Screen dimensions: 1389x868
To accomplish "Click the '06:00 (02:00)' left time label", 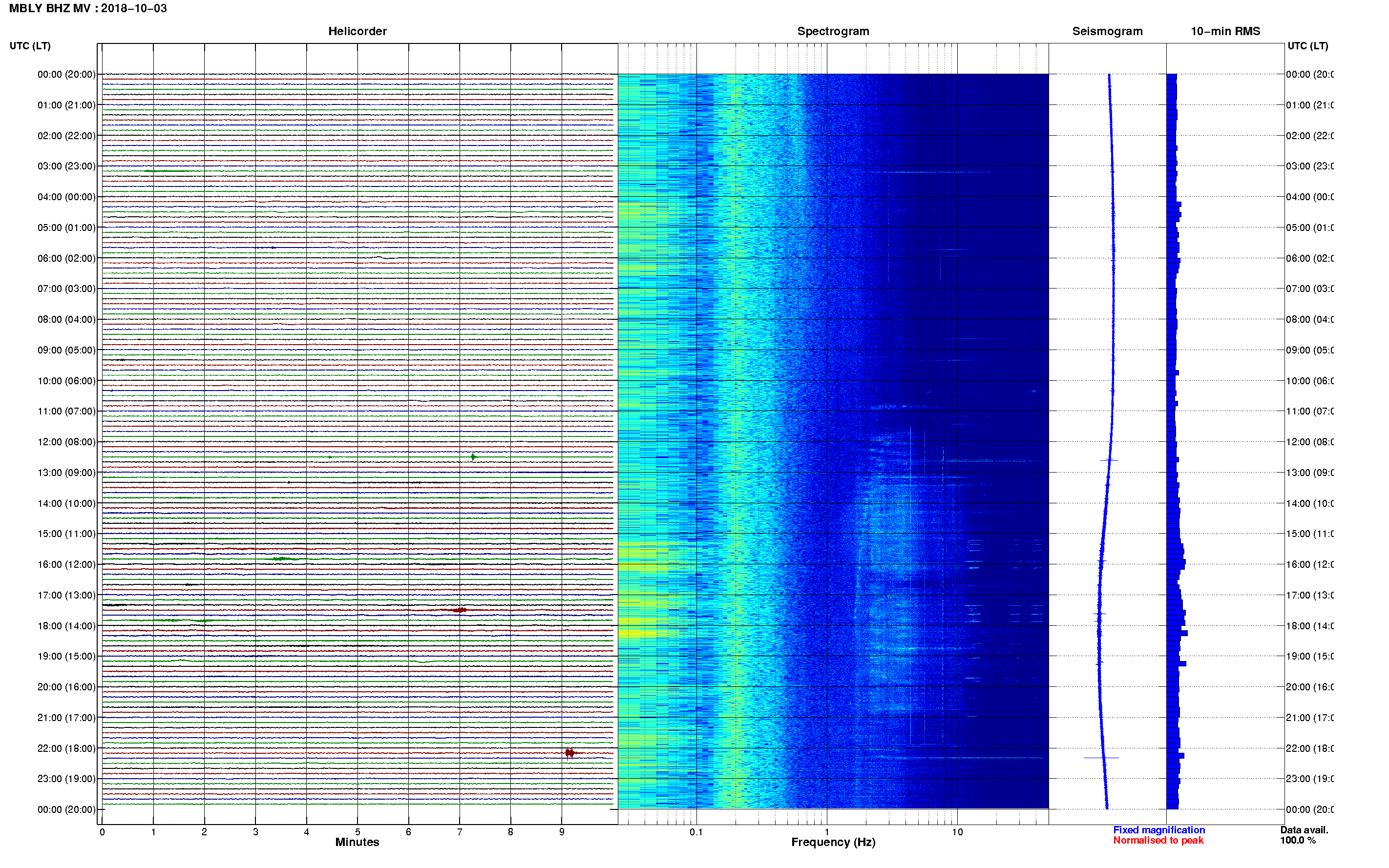I will pyautogui.click(x=66, y=258).
